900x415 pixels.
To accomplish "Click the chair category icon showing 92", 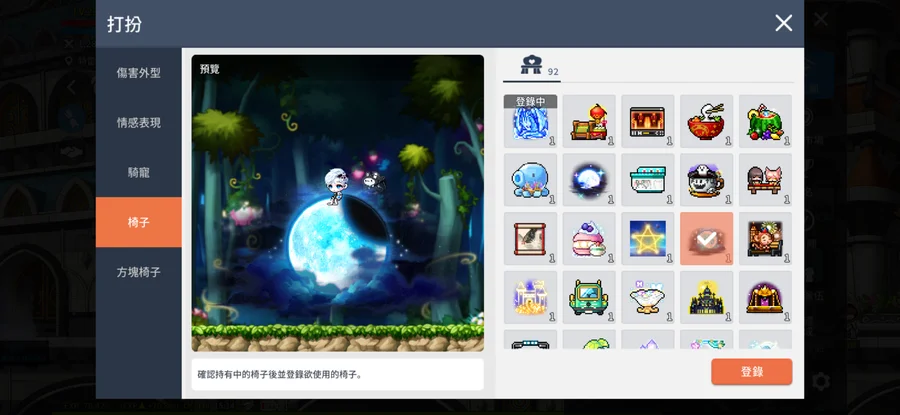I will click(x=531, y=67).
